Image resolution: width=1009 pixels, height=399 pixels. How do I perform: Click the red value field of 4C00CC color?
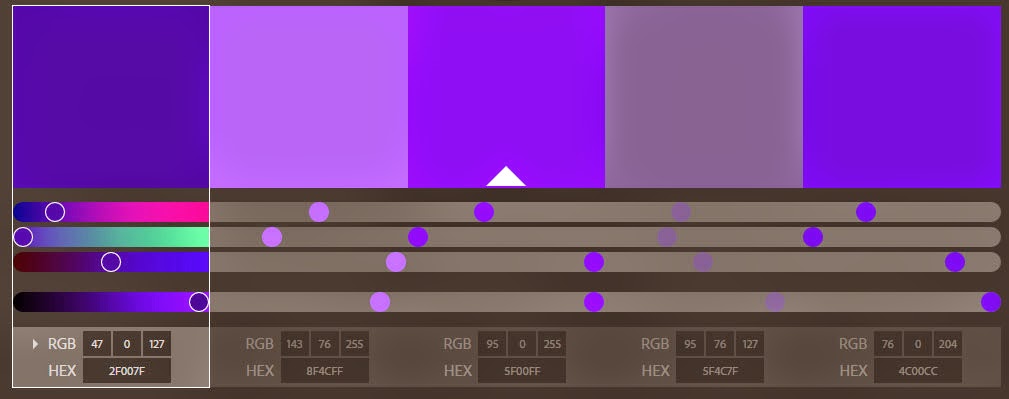click(x=888, y=344)
